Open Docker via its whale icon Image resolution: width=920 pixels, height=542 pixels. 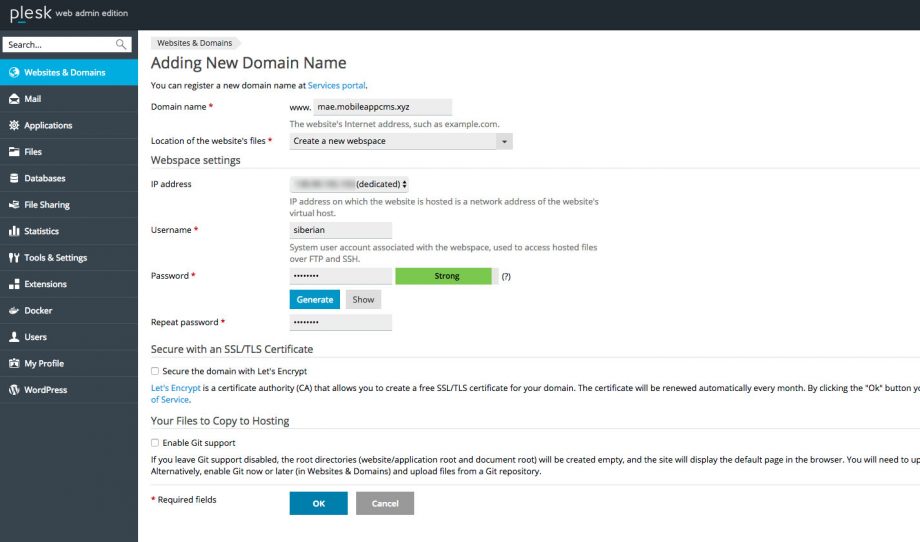(x=14, y=311)
